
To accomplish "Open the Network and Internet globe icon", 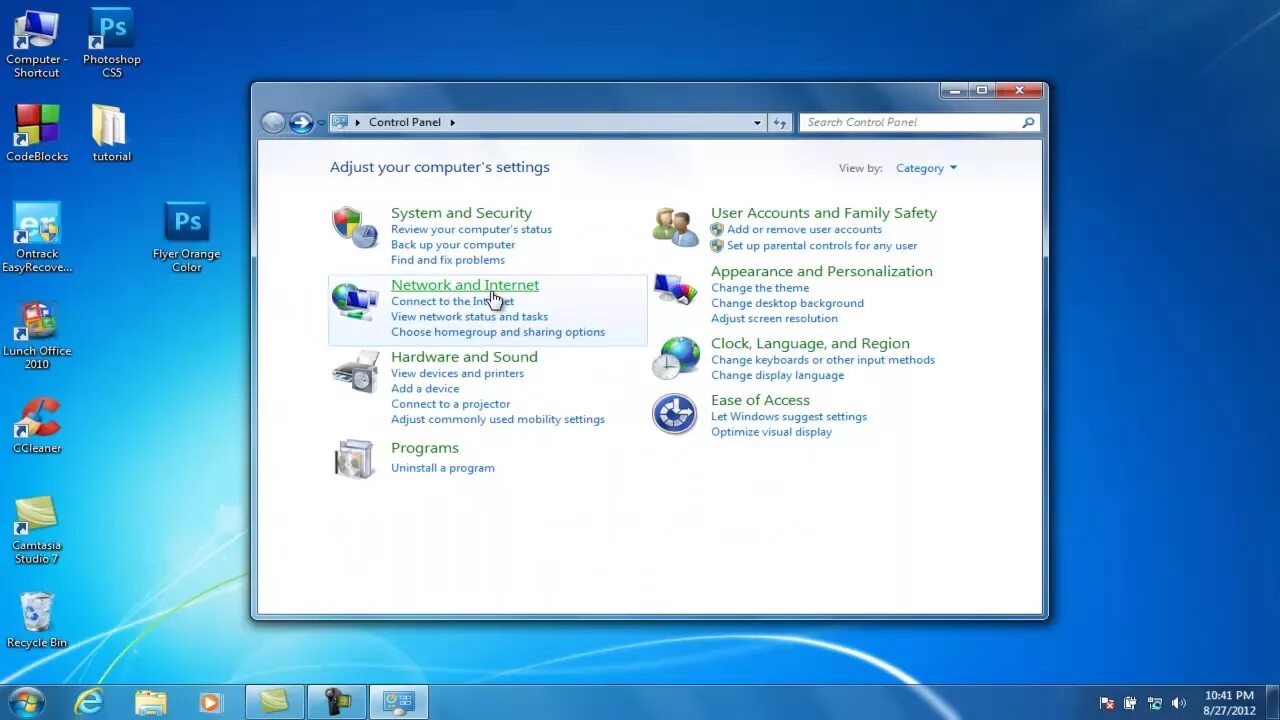I will point(355,300).
